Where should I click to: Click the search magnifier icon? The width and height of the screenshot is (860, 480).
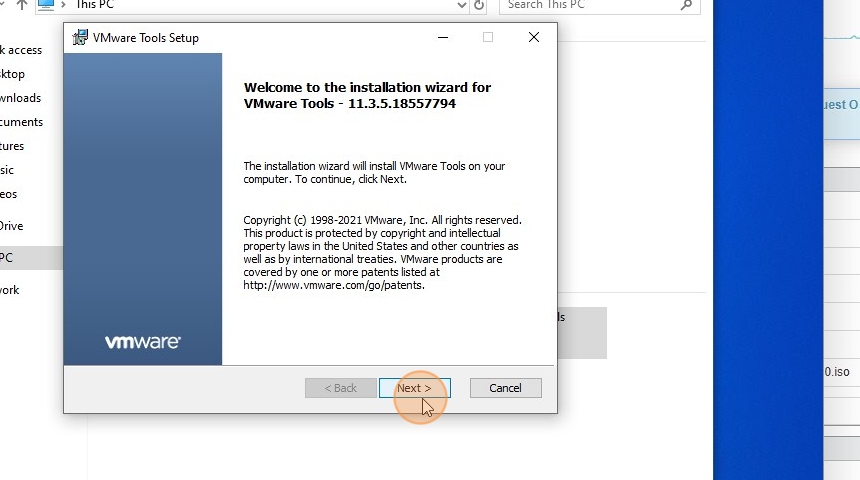point(686,5)
